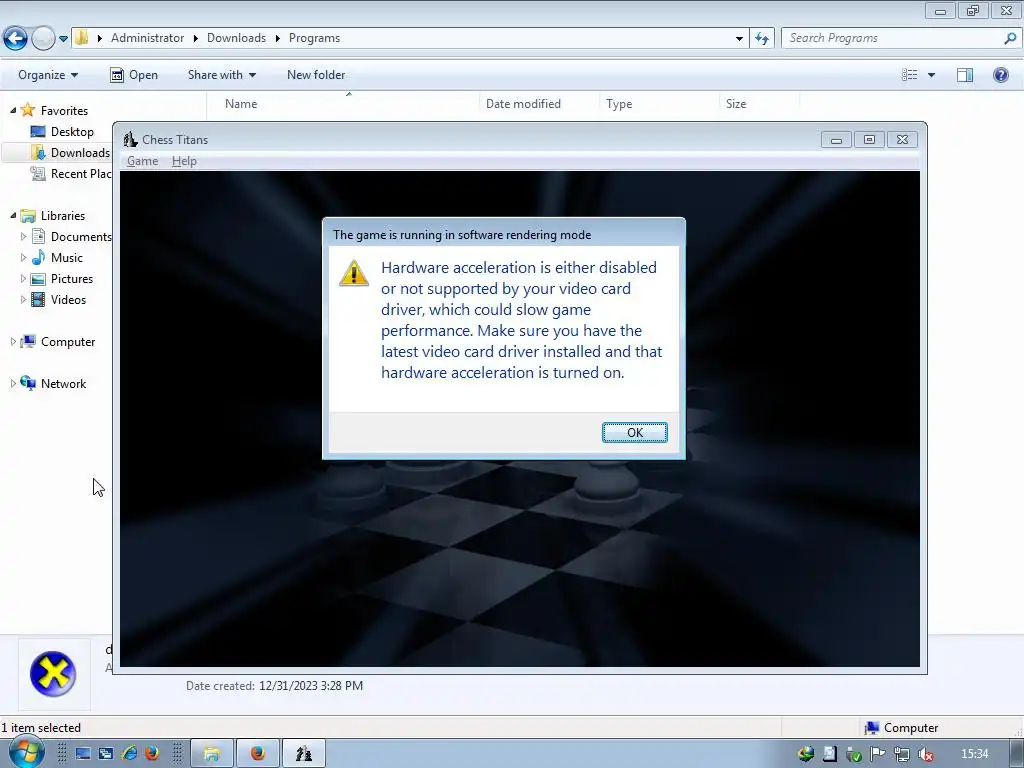
Task: Sort by the Date modified column
Action: (x=523, y=103)
